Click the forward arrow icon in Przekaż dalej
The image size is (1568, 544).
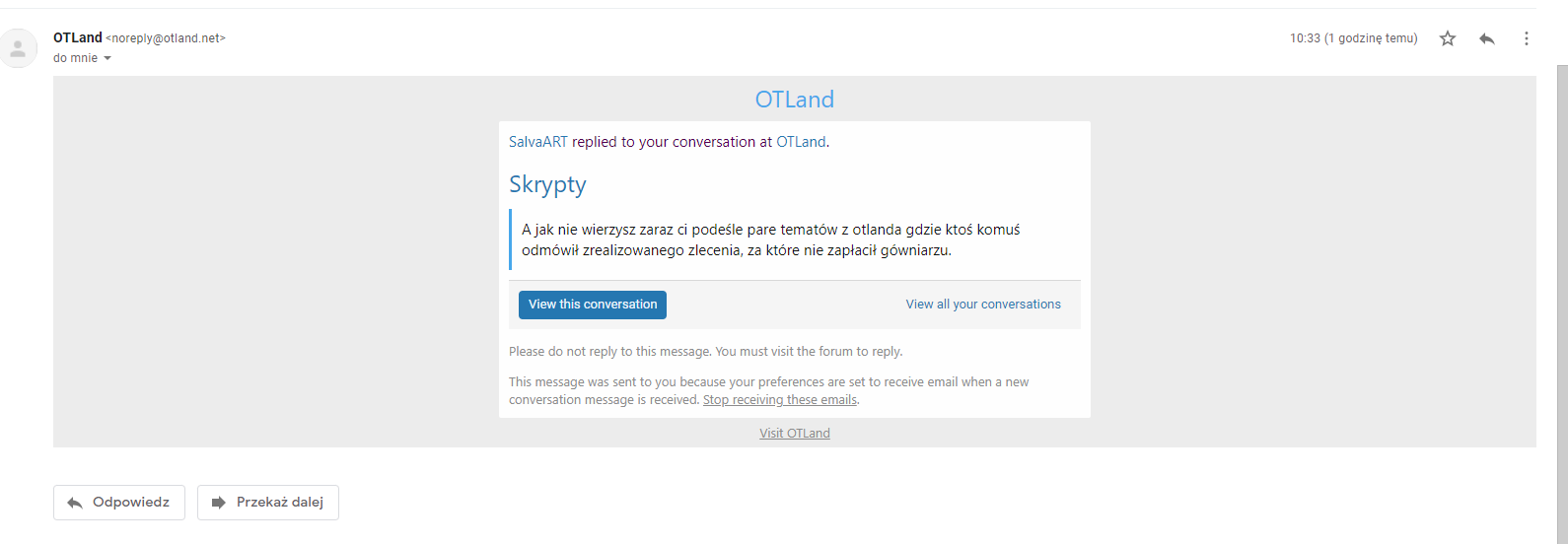tap(219, 503)
